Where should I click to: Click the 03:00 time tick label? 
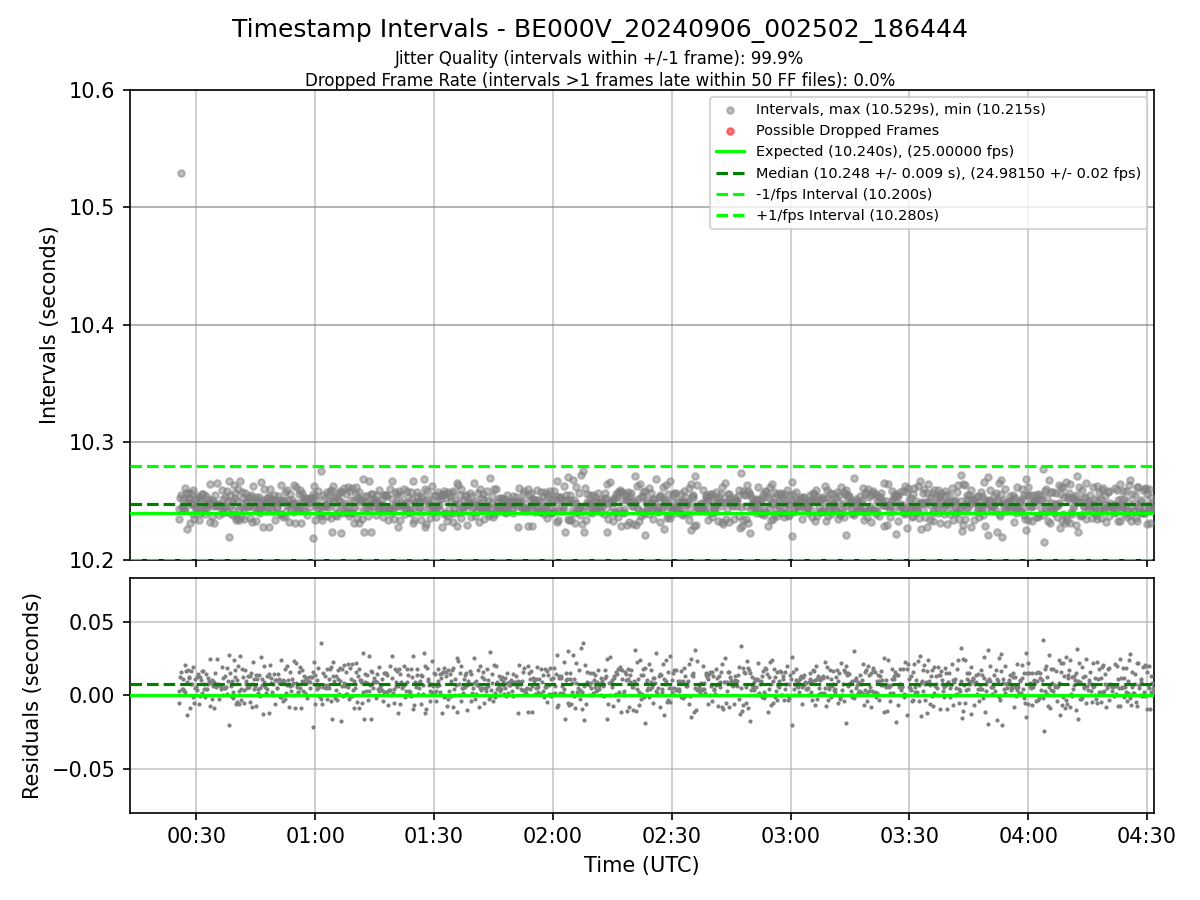click(790, 835)
